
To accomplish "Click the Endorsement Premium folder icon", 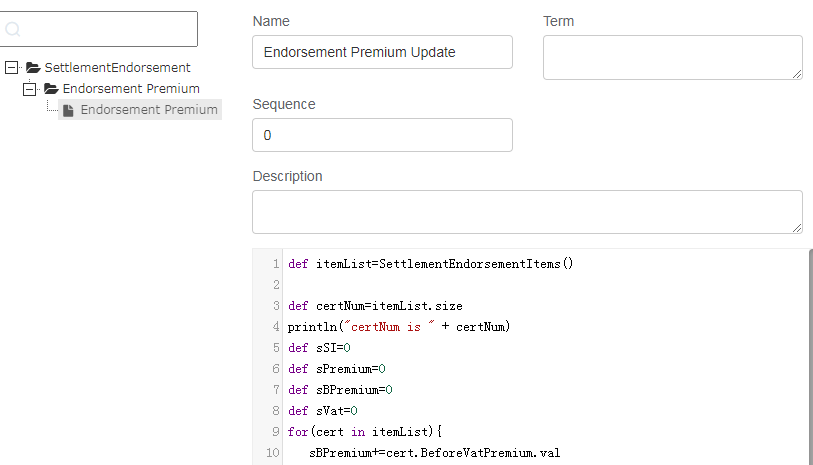I will [51, 89].
